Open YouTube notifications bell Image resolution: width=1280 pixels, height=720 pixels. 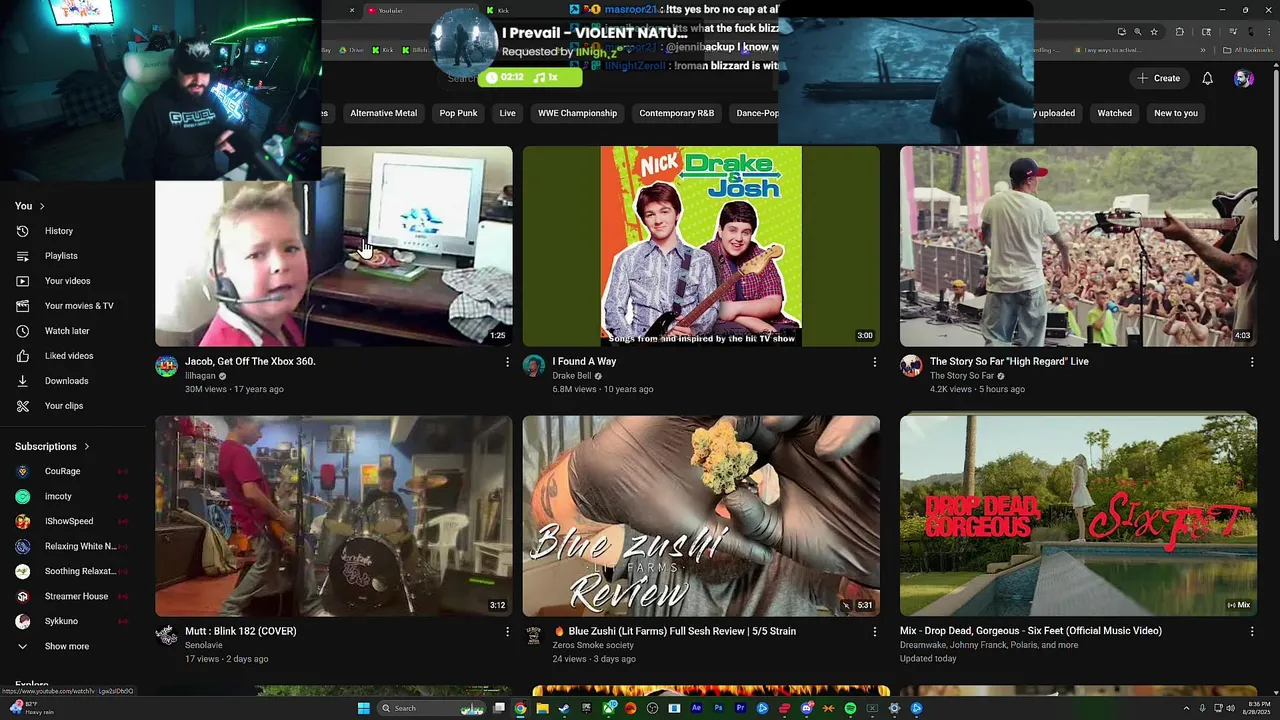tap(1207, 78)
